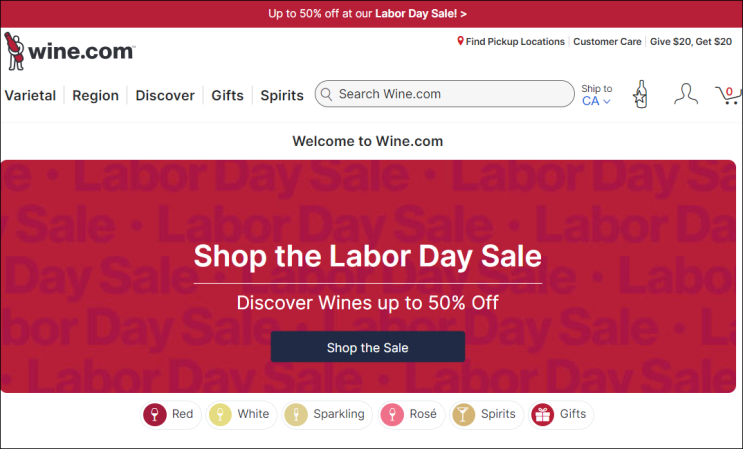Open the user account icon
743x449 pixels.
685,95
